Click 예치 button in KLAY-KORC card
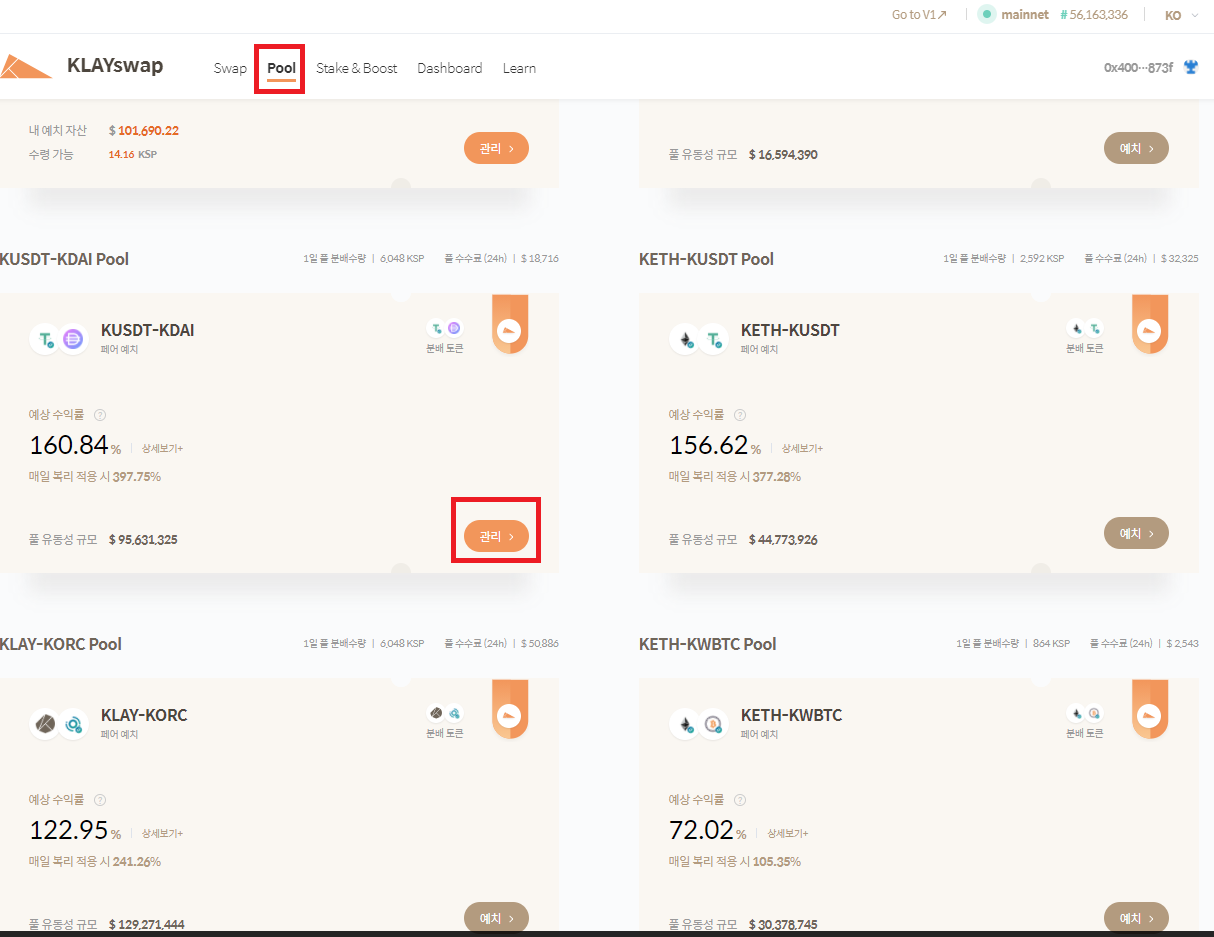 pyautogui.click(x=496, y=917)
